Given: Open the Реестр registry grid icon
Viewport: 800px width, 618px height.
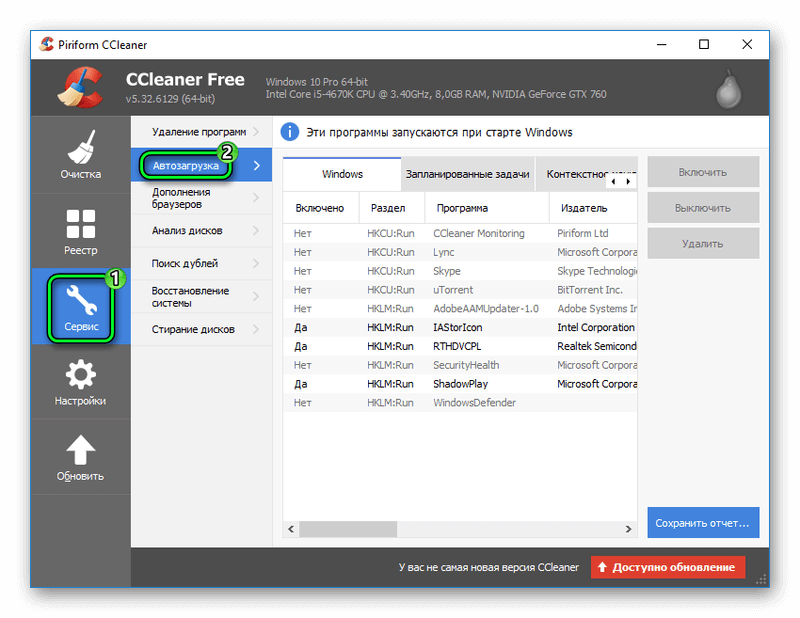Looking at the screenshot, I should click(80, 225).
